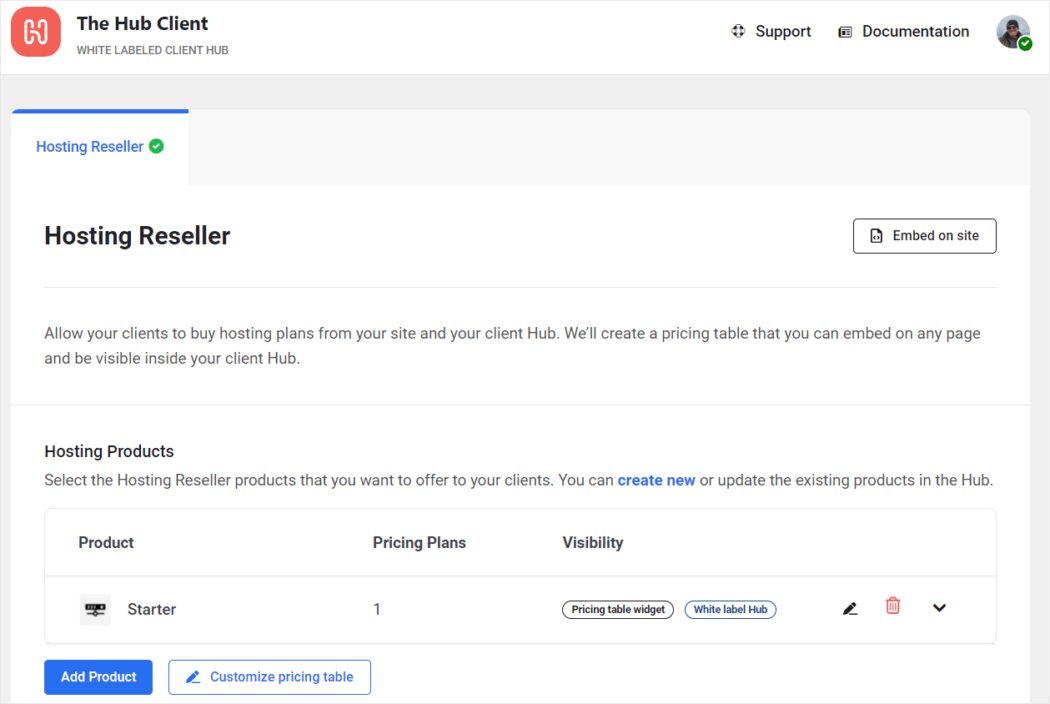Click the Add Product button
The height and width of the screenshot is (704, 1050).
click(x=98, y=677)
